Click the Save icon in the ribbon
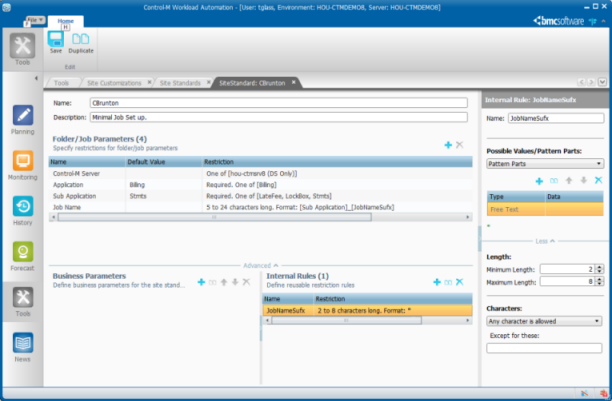 coord(56,39)
